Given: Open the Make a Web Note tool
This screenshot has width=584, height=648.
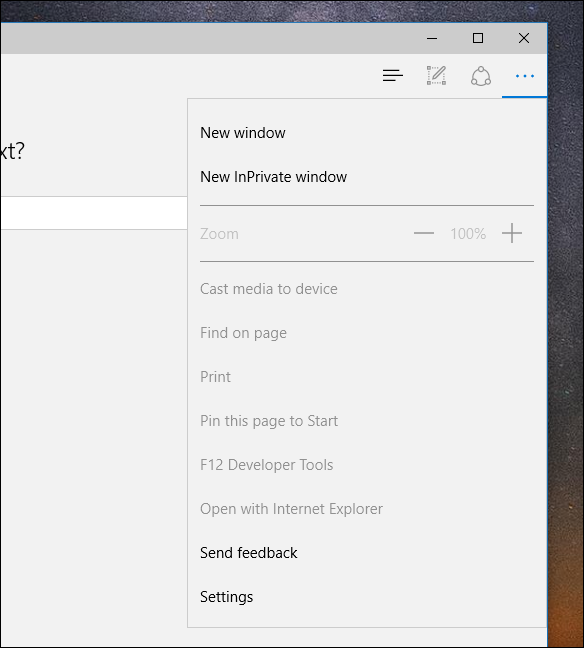Looking at the screenshot, I should pos(436,75).
